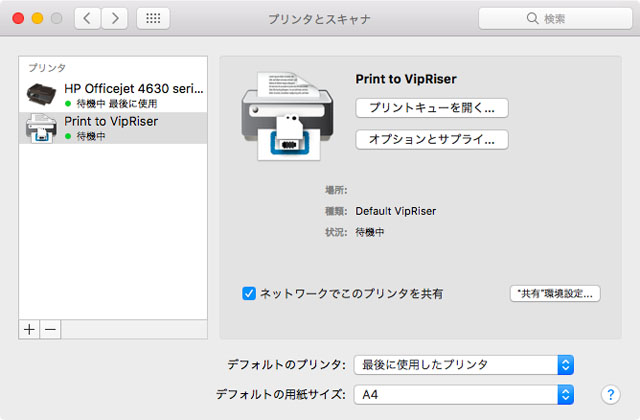640x420 pixels.
Task: Close the window with red button
Action: point(18,18)
